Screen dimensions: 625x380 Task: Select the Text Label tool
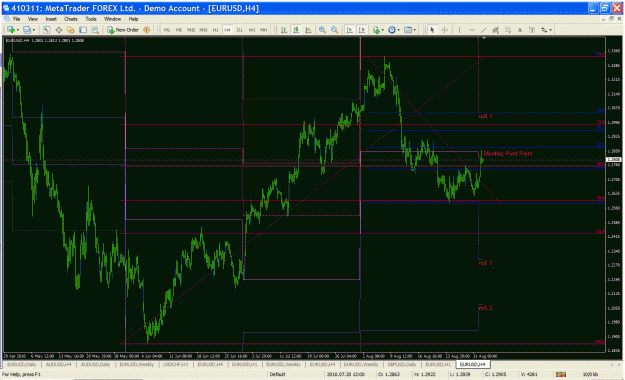(532, 30)
